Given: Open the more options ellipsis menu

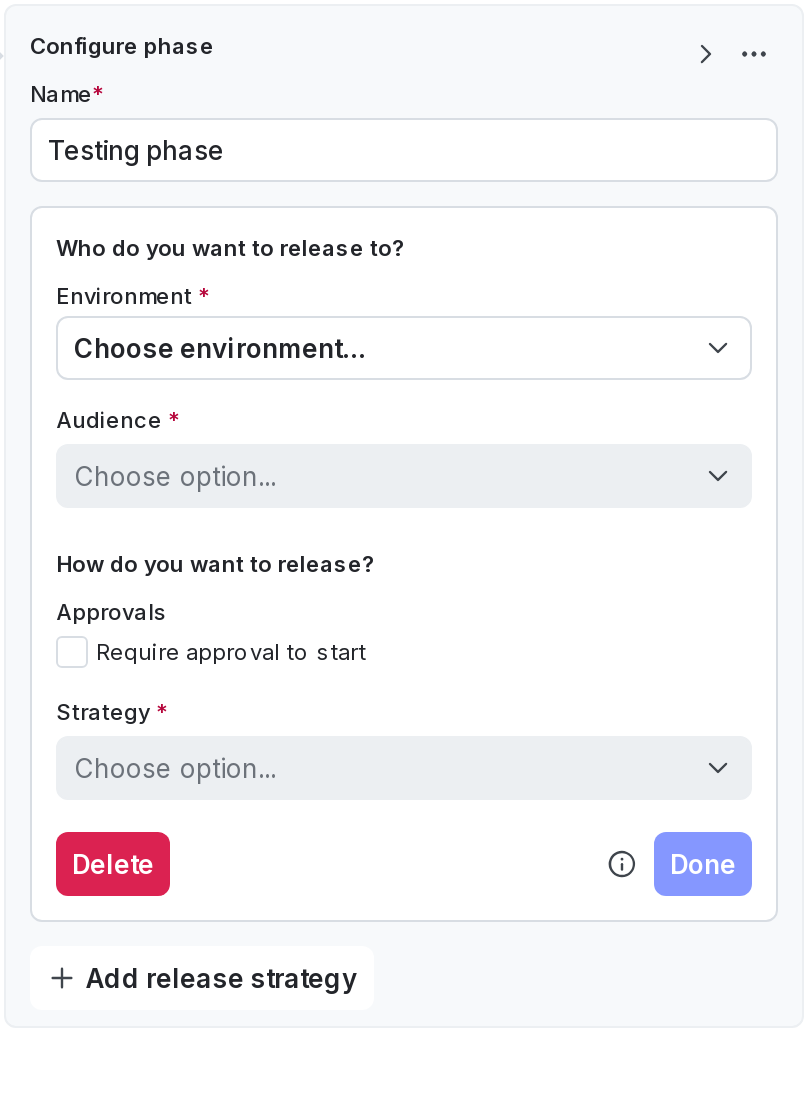Looking at the screenshot, I should (x=754, y=54).
